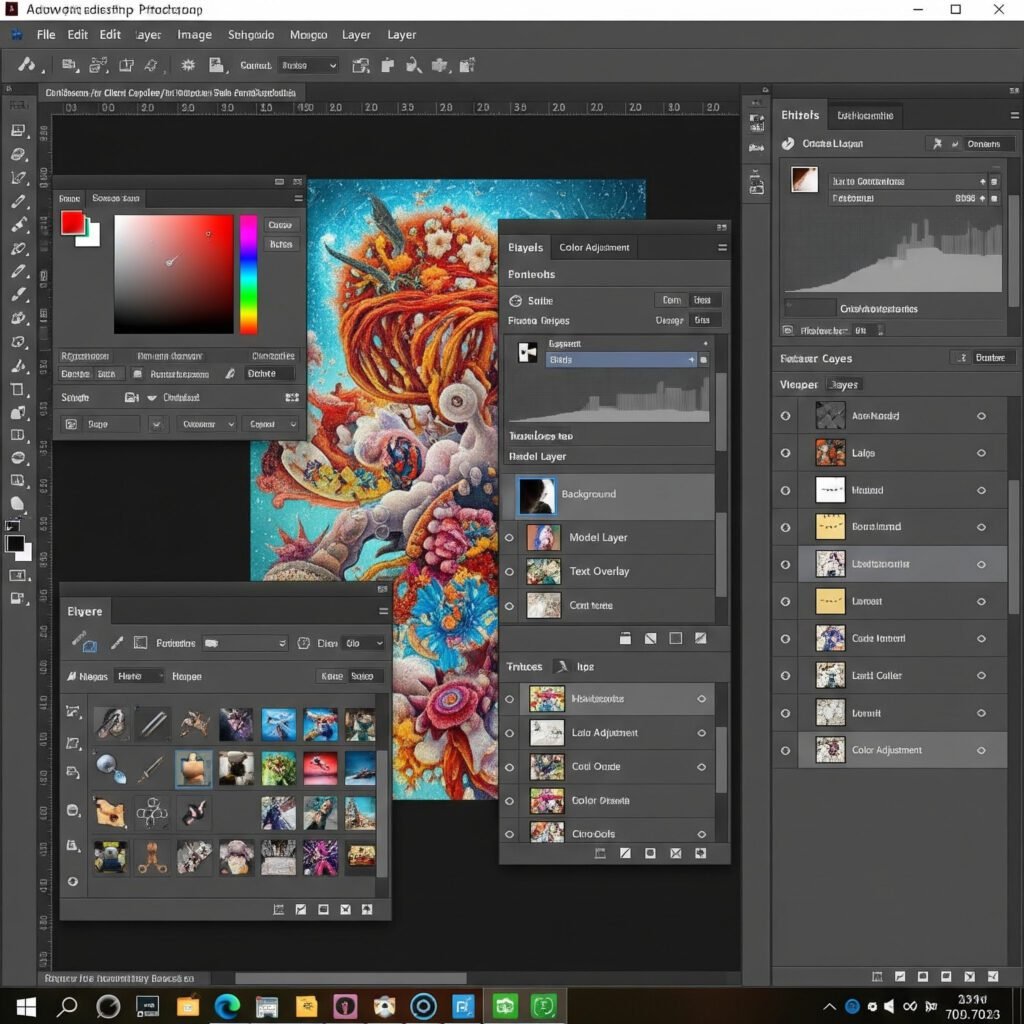Click the magnifier search icon in Windows taskbar
The height and width of the screenshot is (1024, 1024).
[x=67, y=1005]
